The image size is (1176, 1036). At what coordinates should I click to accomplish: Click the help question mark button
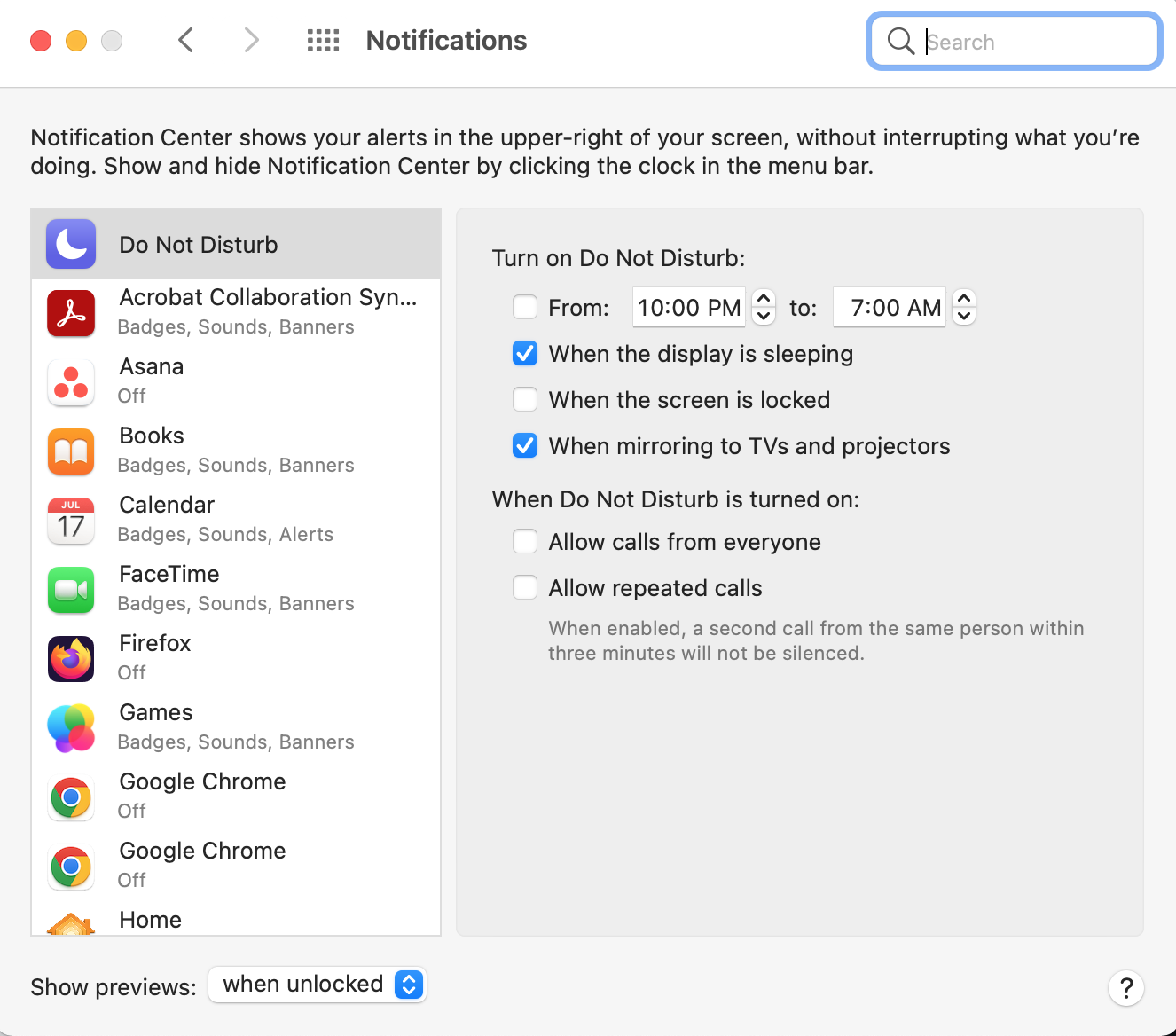coord(1126,987)
